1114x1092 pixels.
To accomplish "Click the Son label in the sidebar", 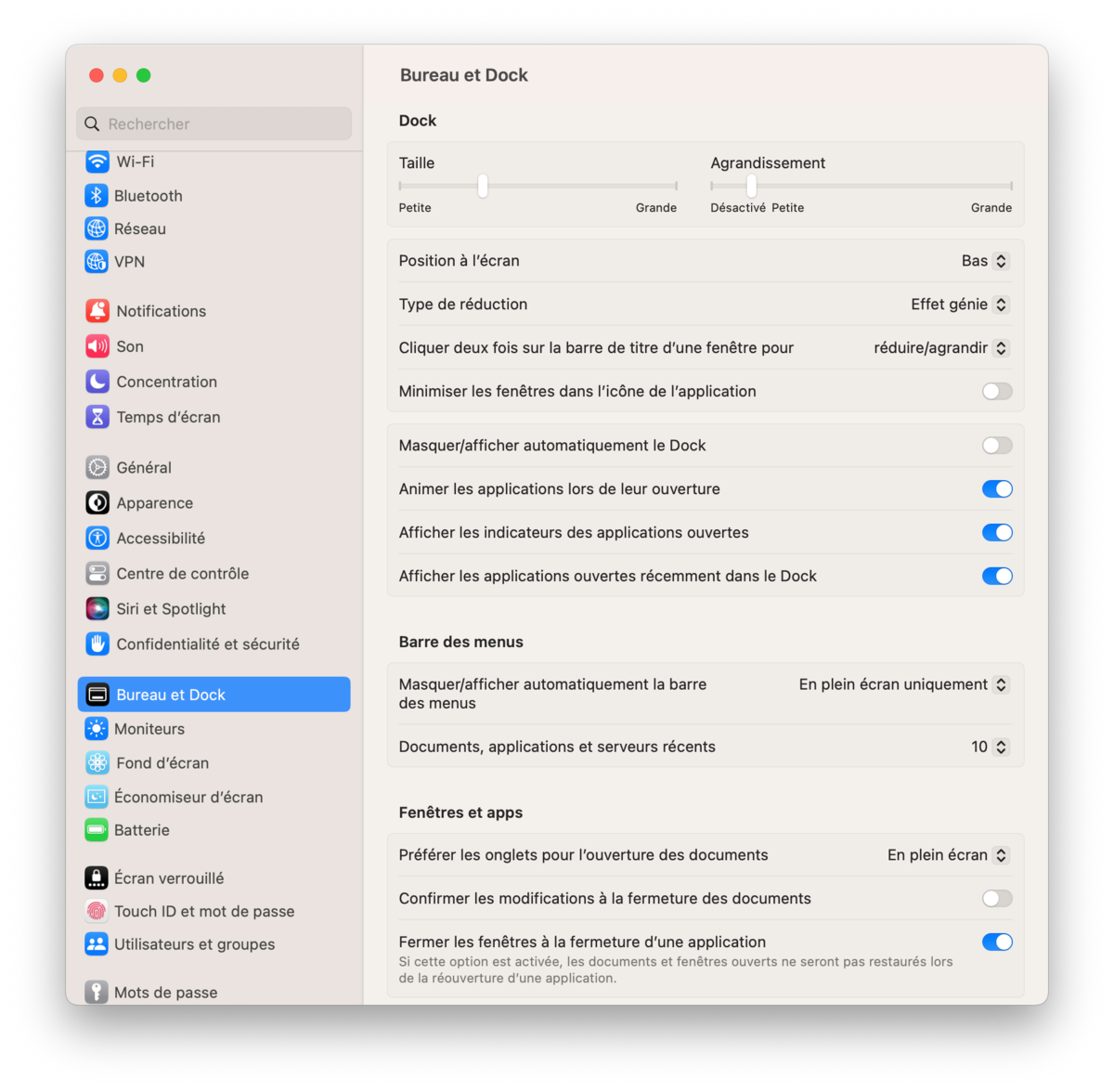I will [130, 346].
